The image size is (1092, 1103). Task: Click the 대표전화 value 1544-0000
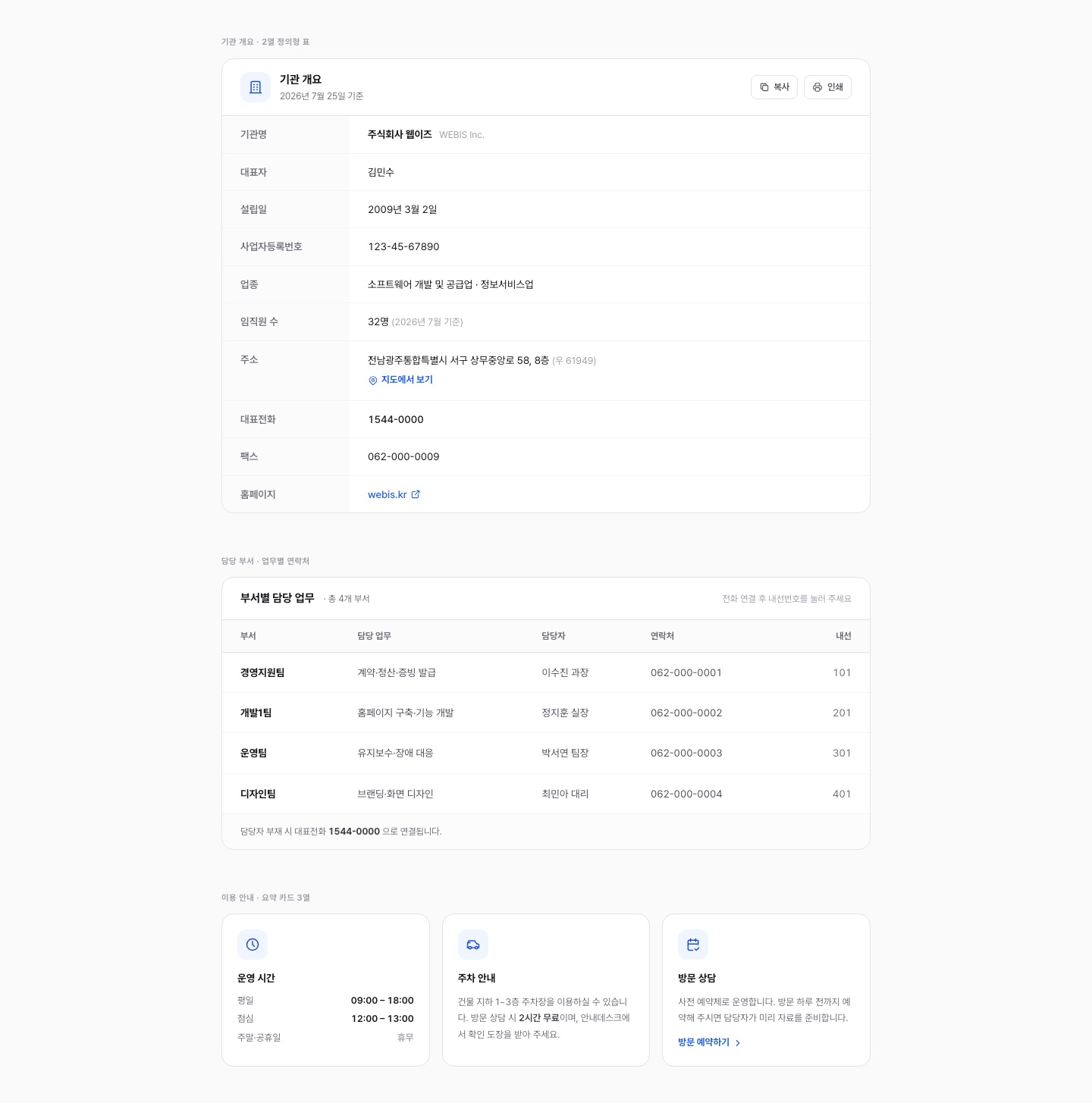[396, 419]
